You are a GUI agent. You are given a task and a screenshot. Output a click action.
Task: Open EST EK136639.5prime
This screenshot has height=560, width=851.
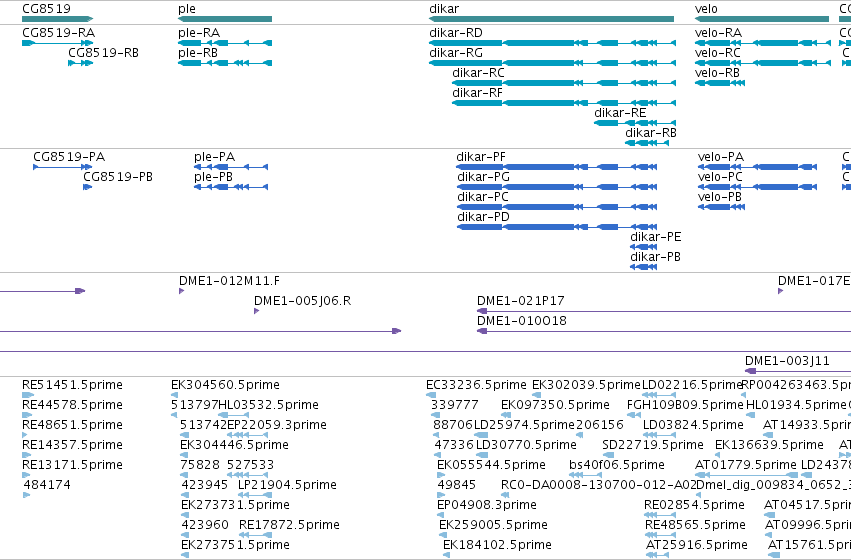point(719,455)
